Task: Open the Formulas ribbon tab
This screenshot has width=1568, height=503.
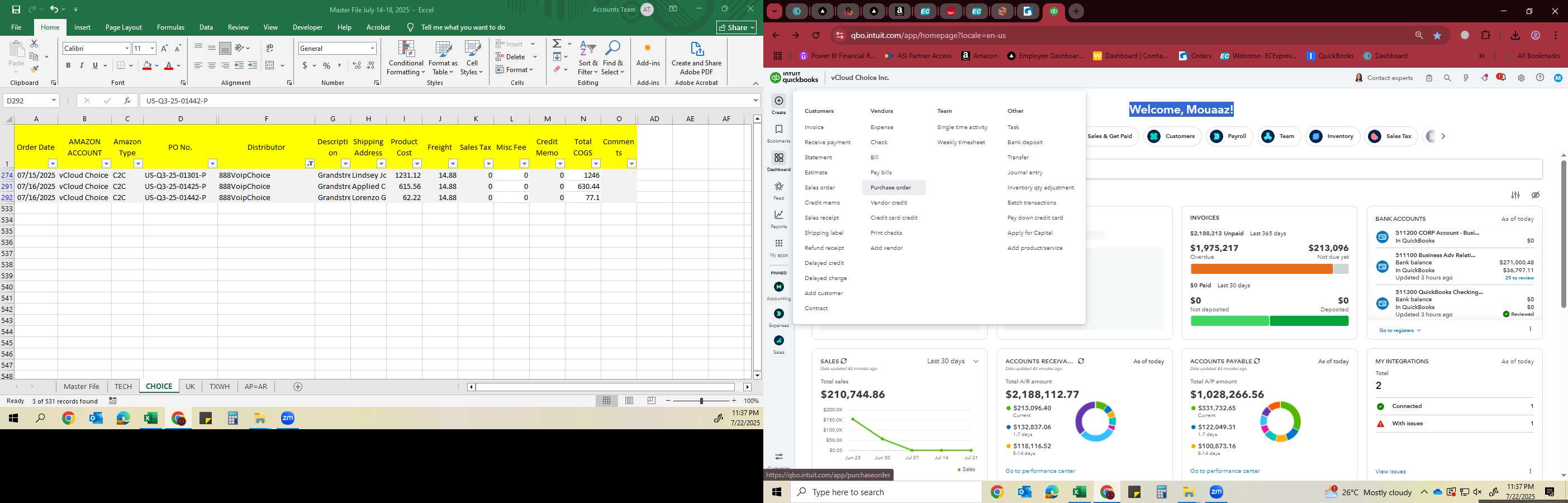Action: point(170,27)
